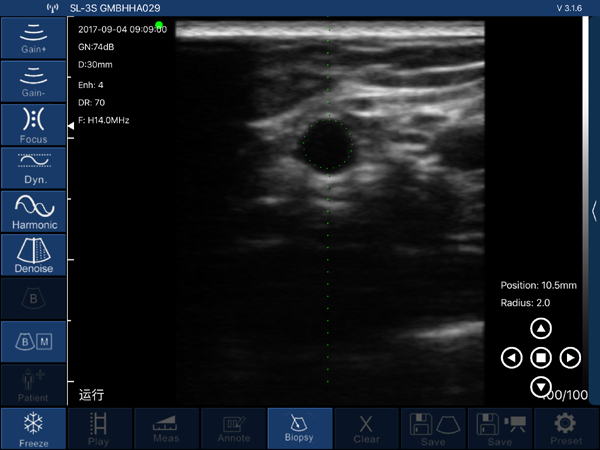600x450 pixels.
Task: Toggle the Denoise filter
Action: (x=32, y=255)
